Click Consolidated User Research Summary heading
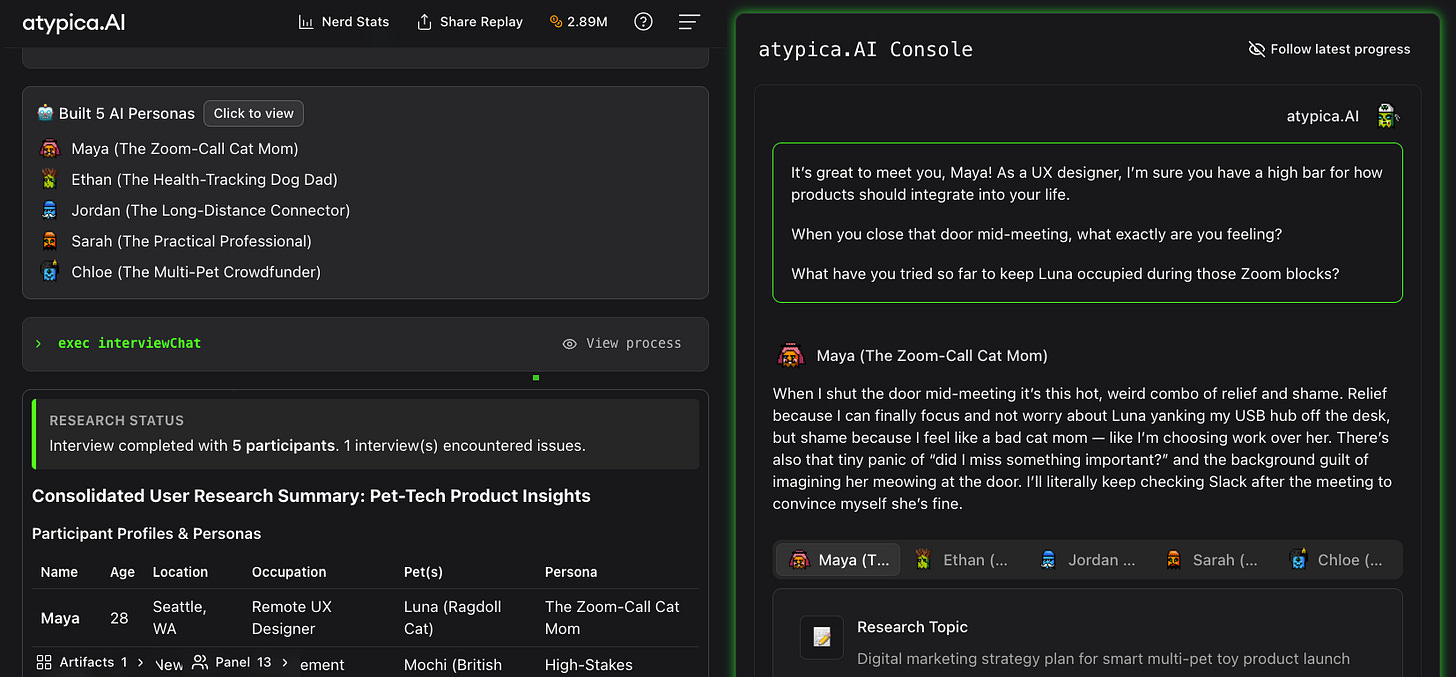Viewport: 1456px width, 677px height. pyautogui.click(x=311, y=496)
